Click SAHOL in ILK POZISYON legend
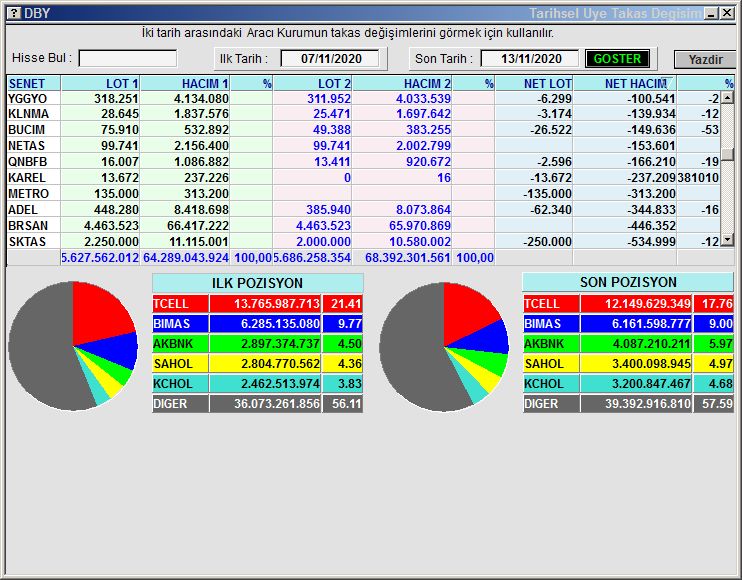This screenshot has width=742, height=580. (x=180, y=364)
